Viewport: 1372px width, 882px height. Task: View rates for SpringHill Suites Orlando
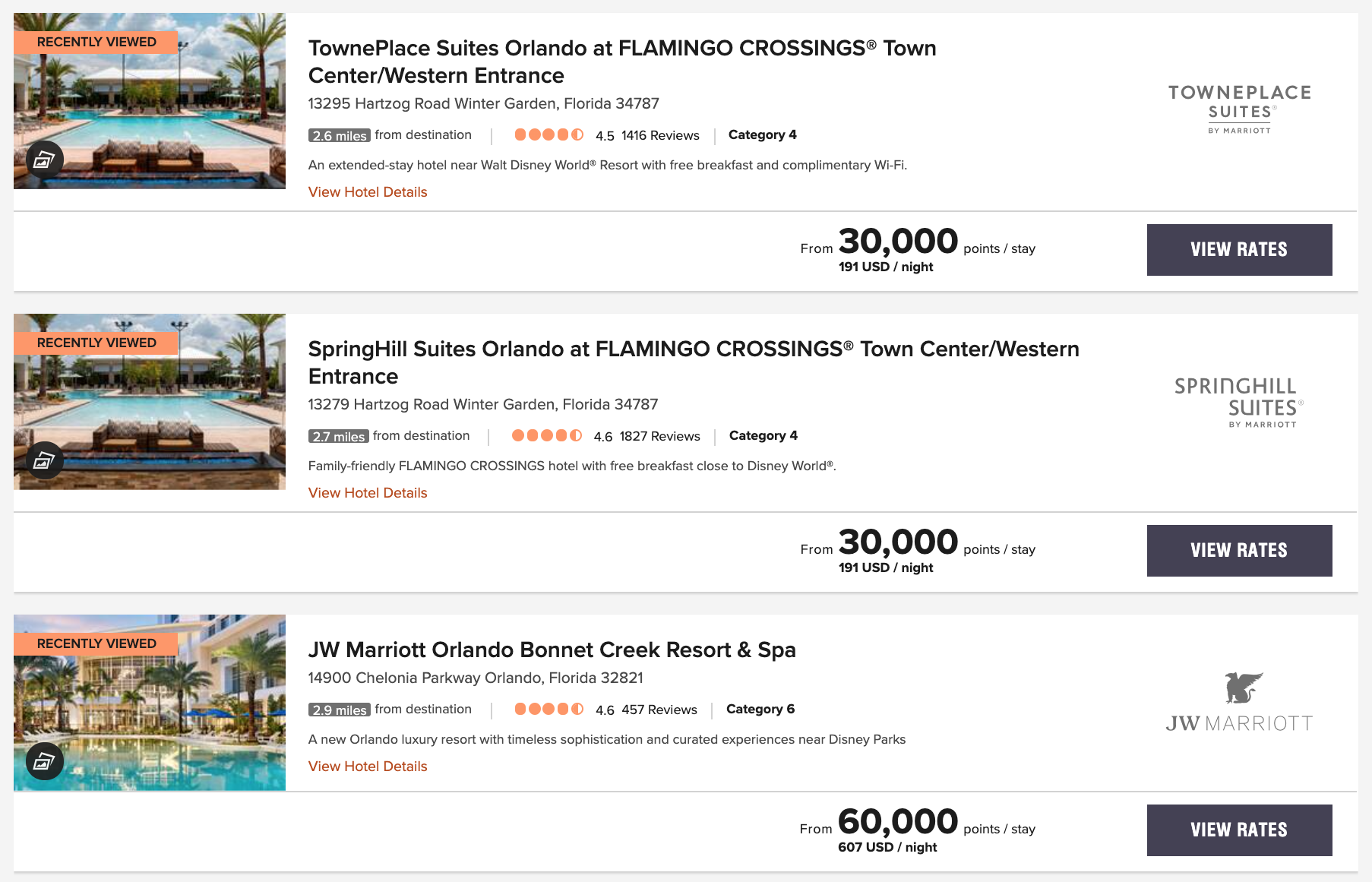[1239, 551]
